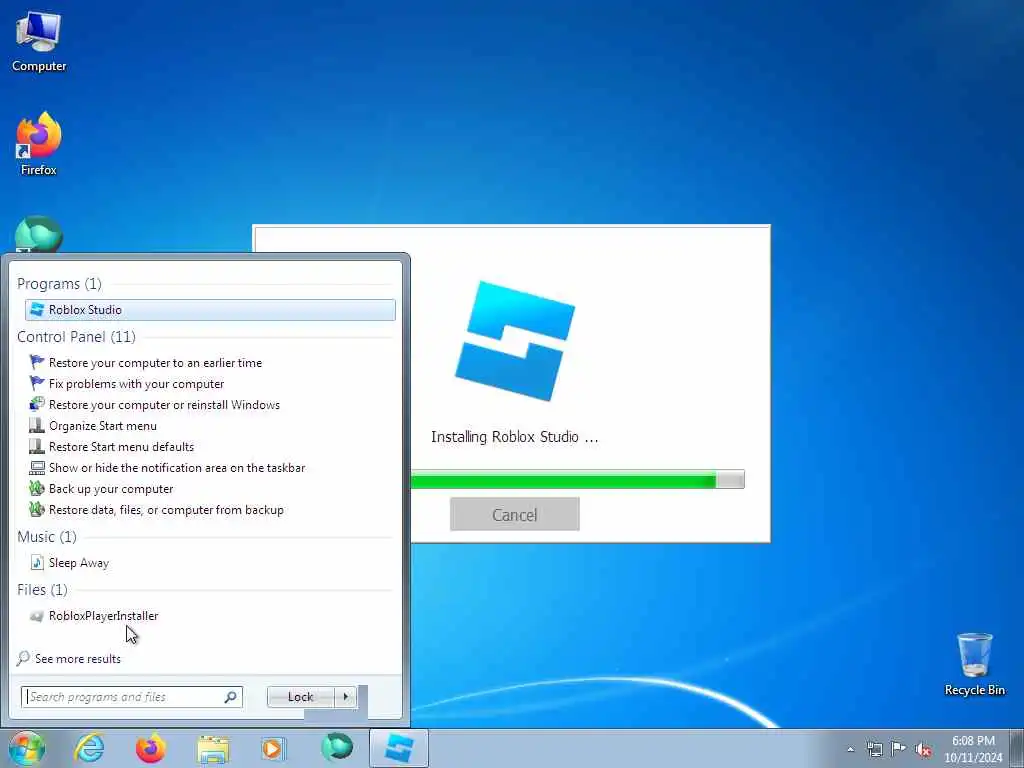Click the Roblox Studio installer progress bar
Screen dimensions: 1024x768
pos(578,480)
